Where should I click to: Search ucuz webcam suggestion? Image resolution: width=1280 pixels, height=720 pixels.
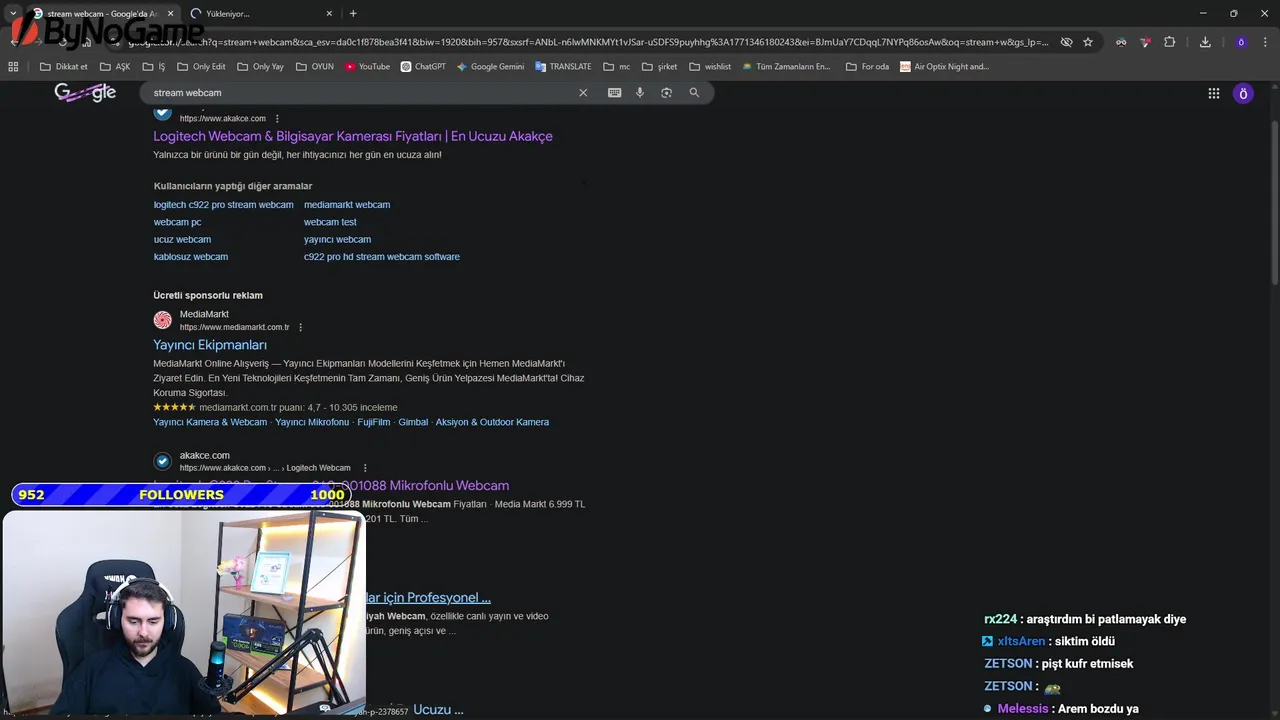coord(182,240)
